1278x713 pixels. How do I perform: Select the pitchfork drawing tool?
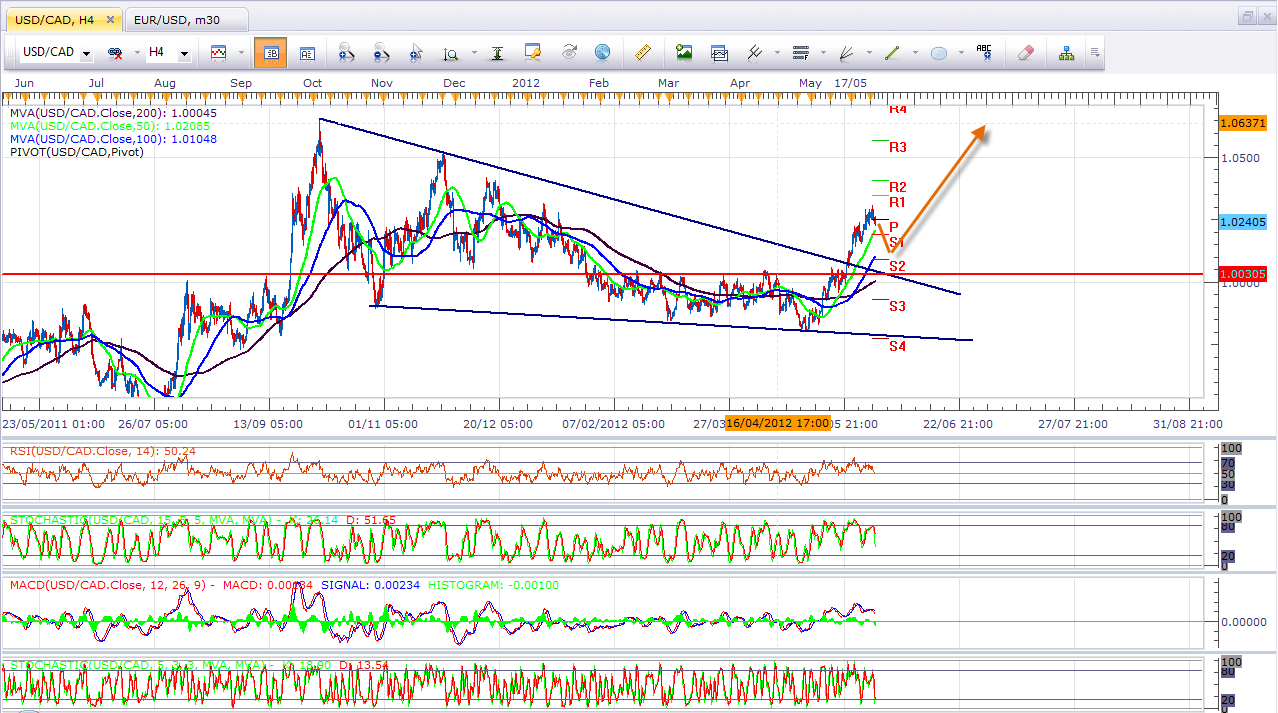[x=755, y=53]
